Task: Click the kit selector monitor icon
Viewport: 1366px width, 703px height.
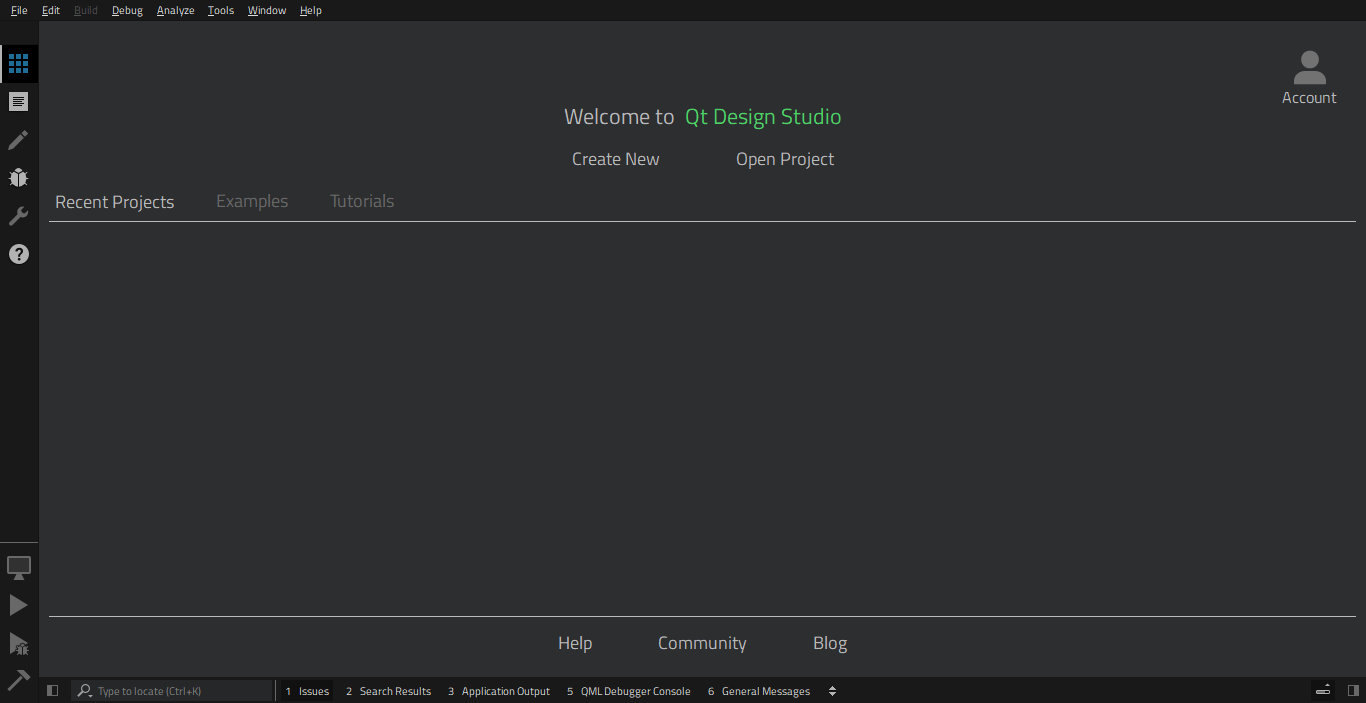Action: point(18,567)
